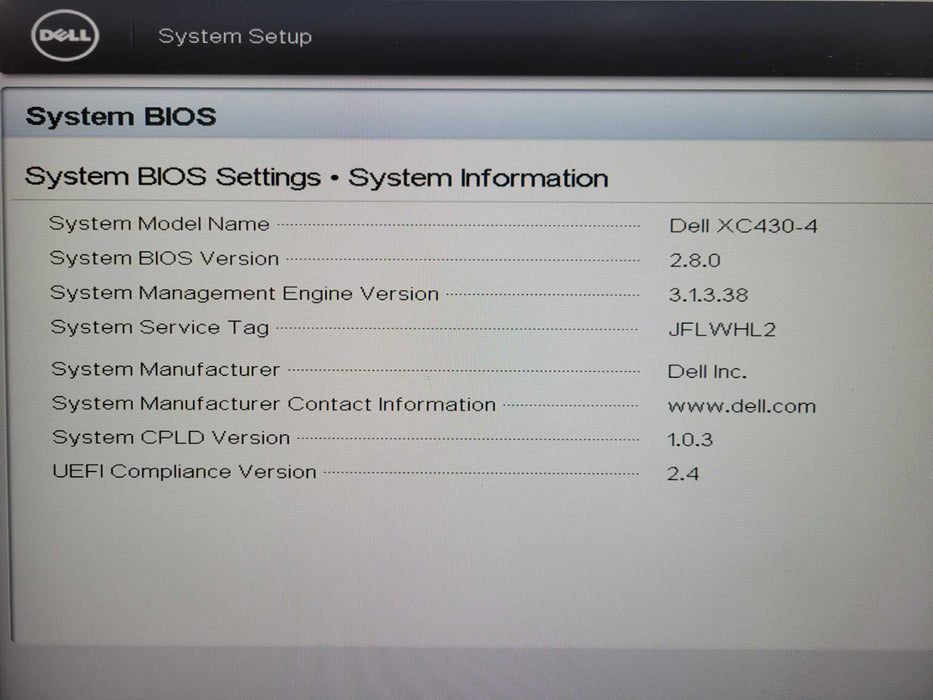The height and width of the screenshot is (700, 933).
Task: Select the System Model Name row
Action: click(x=159, y=224)
